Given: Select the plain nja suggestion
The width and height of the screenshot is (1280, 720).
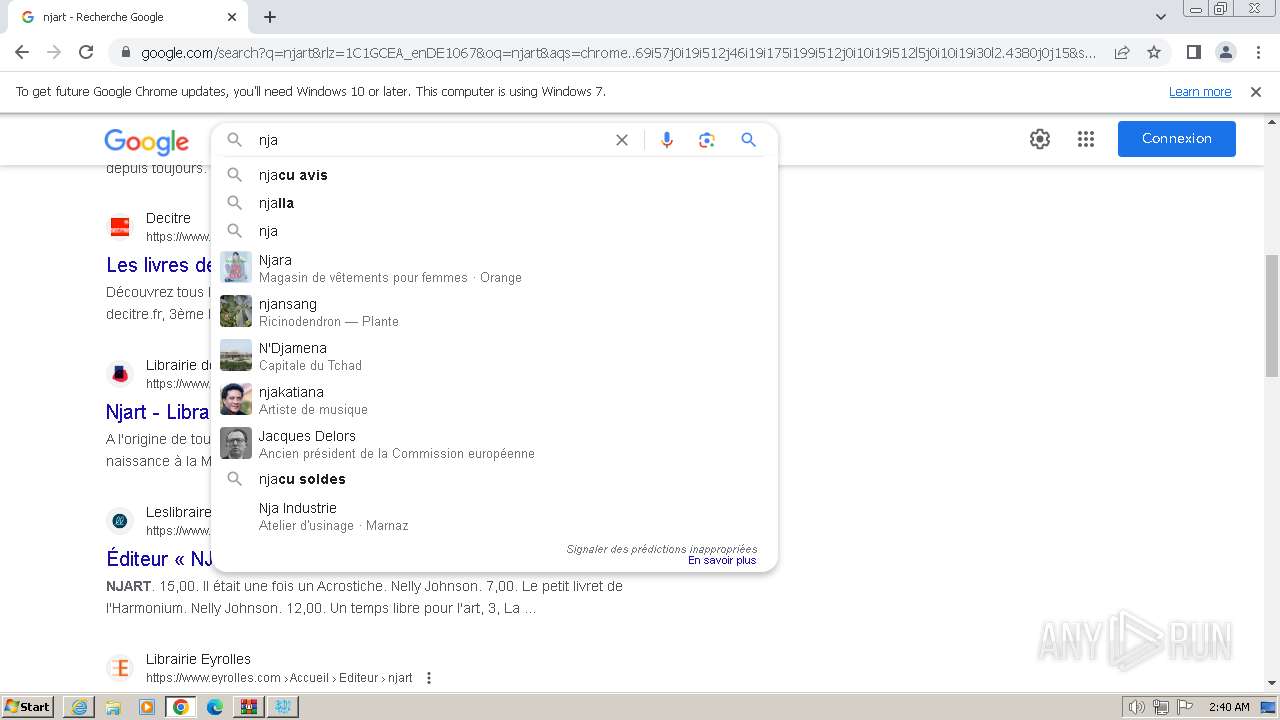Looking at the screenshot, I should (494, 231).
